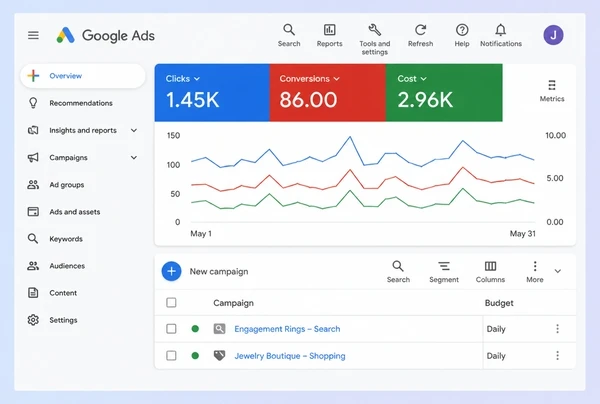Click the colorful plus icon beside Overview
600x404 pixels.
(x=33, y=76)
